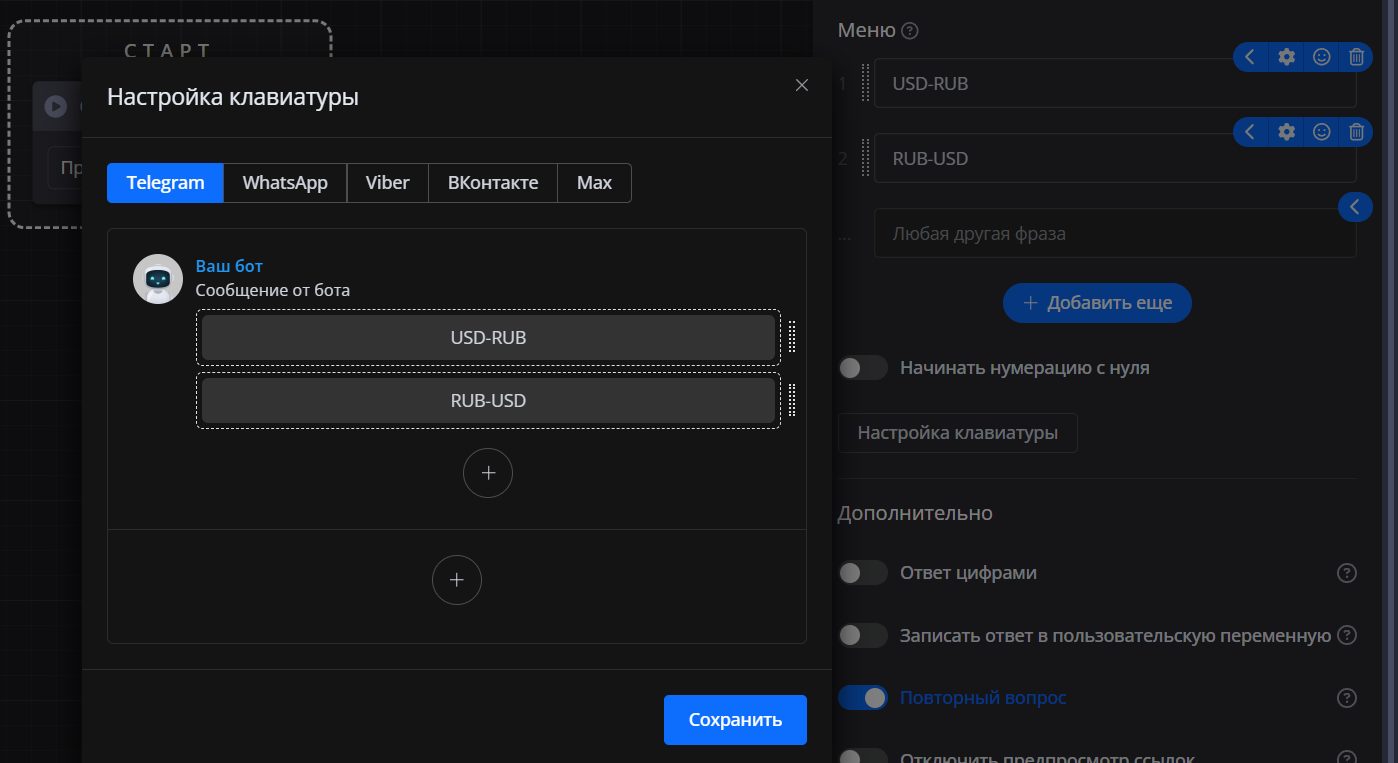Image resolution: width=1398 pixels, height=763 pixels.
Task: Open settings gear for RUB-USD menu item
Action: pos(1287,132)
